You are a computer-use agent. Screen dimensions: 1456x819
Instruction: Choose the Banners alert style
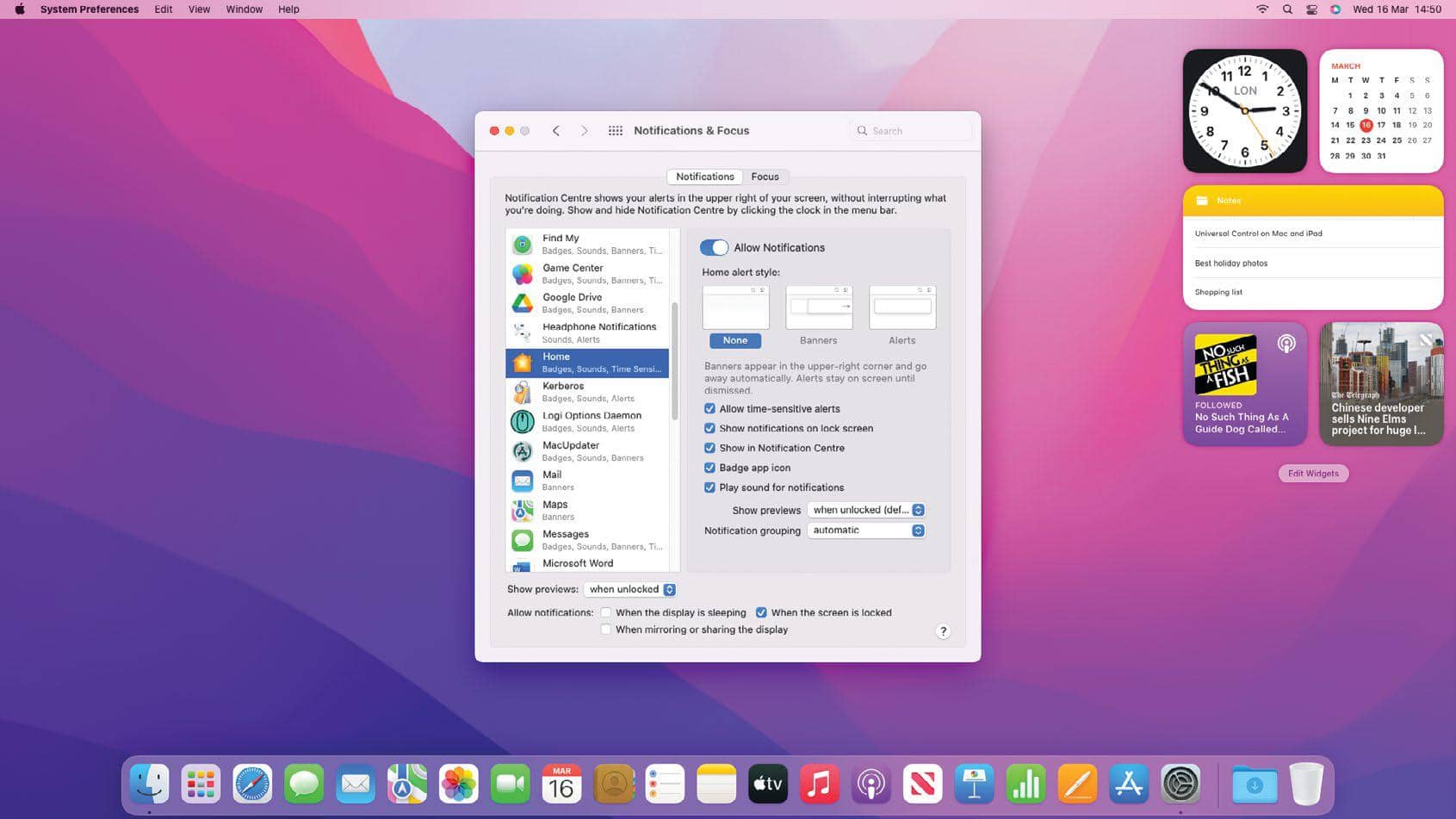(x=819, y=317)
